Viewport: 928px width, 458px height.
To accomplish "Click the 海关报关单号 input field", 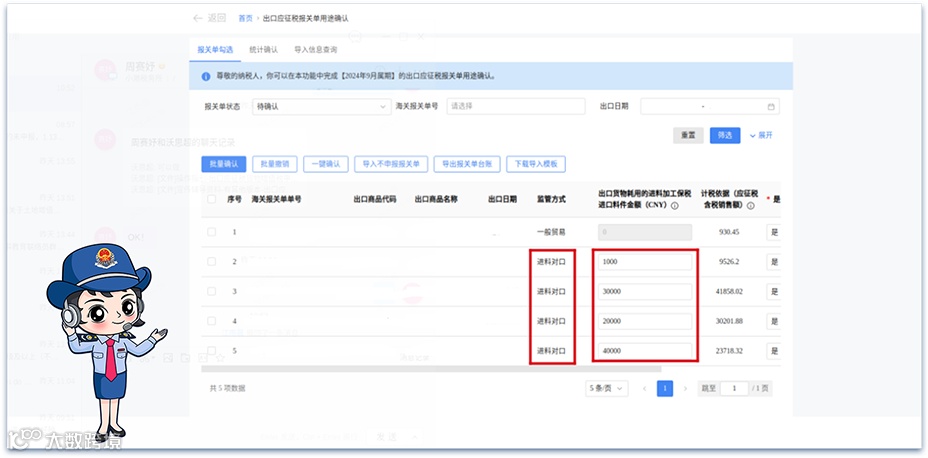I will tap(515, 107).
